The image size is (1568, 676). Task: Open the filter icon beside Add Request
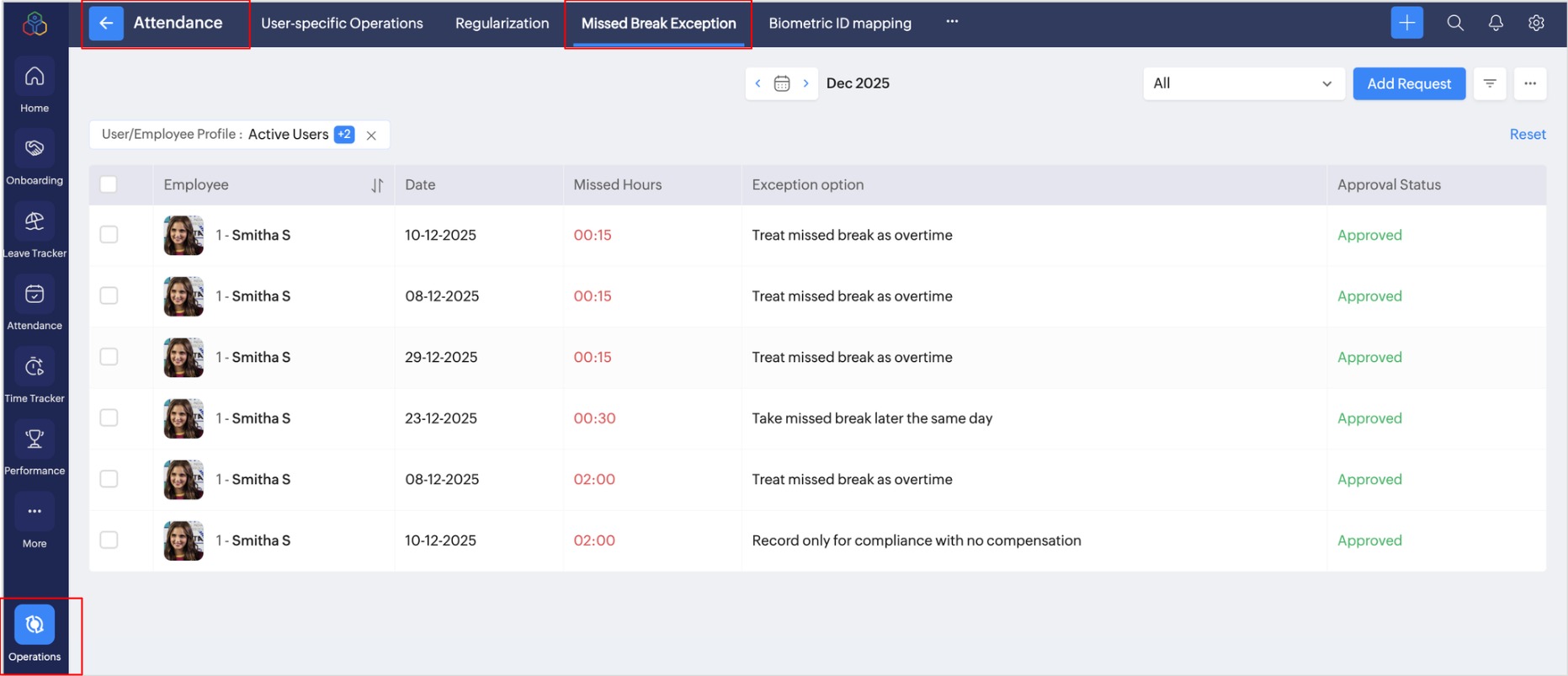1489,83
